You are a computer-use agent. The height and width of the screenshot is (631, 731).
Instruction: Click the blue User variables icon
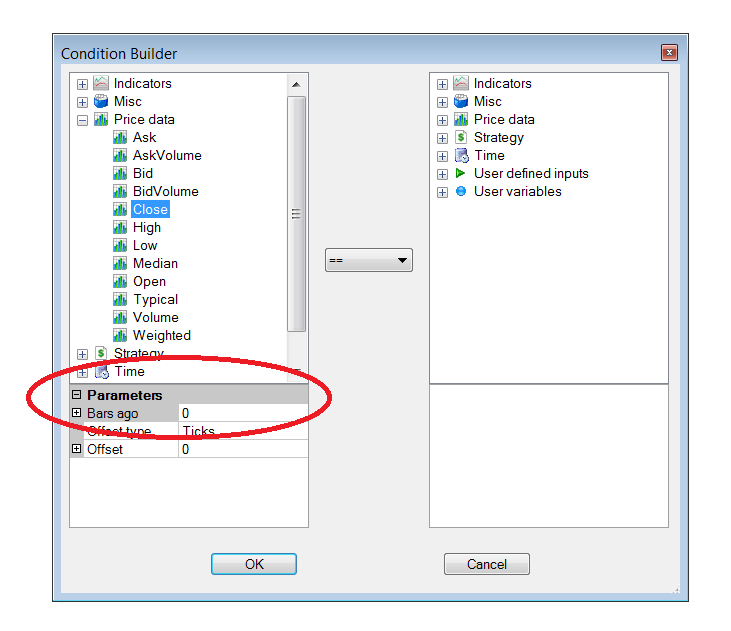(x=461, y=191)
